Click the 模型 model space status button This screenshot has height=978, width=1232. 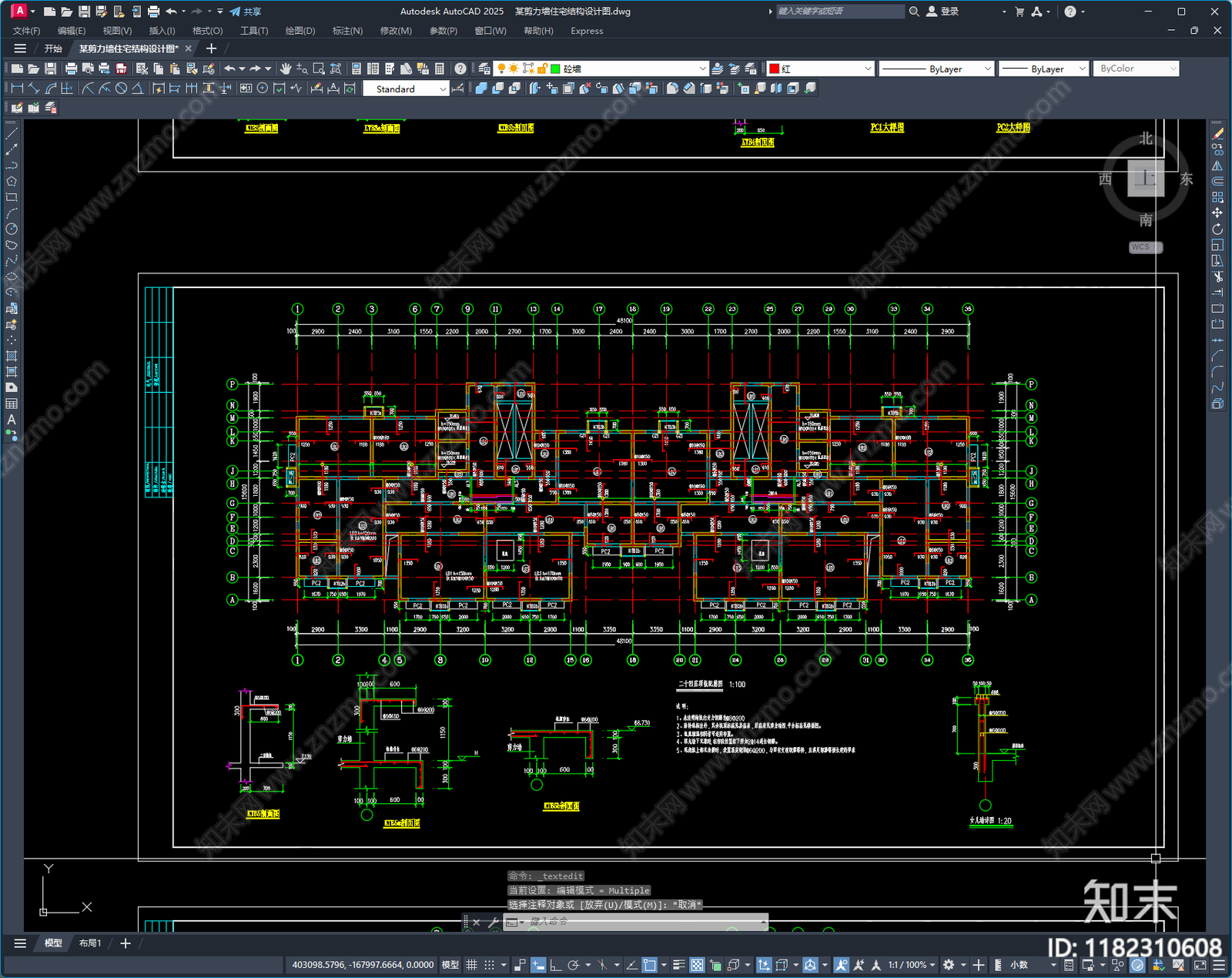click(450, 965)
